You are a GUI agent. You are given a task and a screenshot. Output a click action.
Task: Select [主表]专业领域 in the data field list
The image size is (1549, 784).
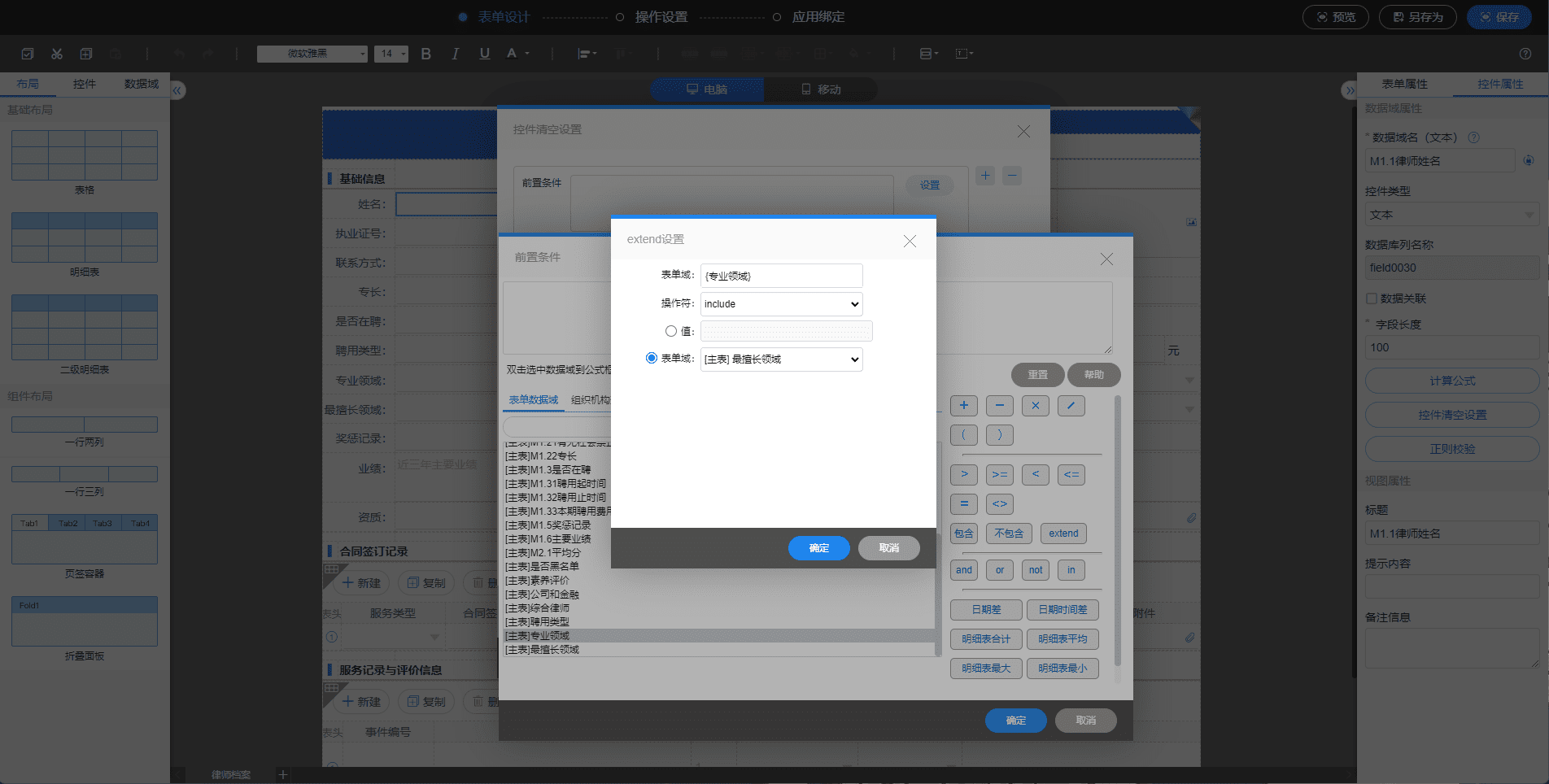pos(719,636)
